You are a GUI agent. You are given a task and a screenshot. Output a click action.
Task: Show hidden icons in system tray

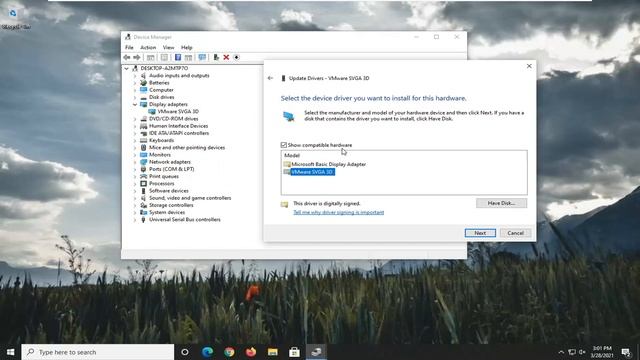(x=561, y=352)
